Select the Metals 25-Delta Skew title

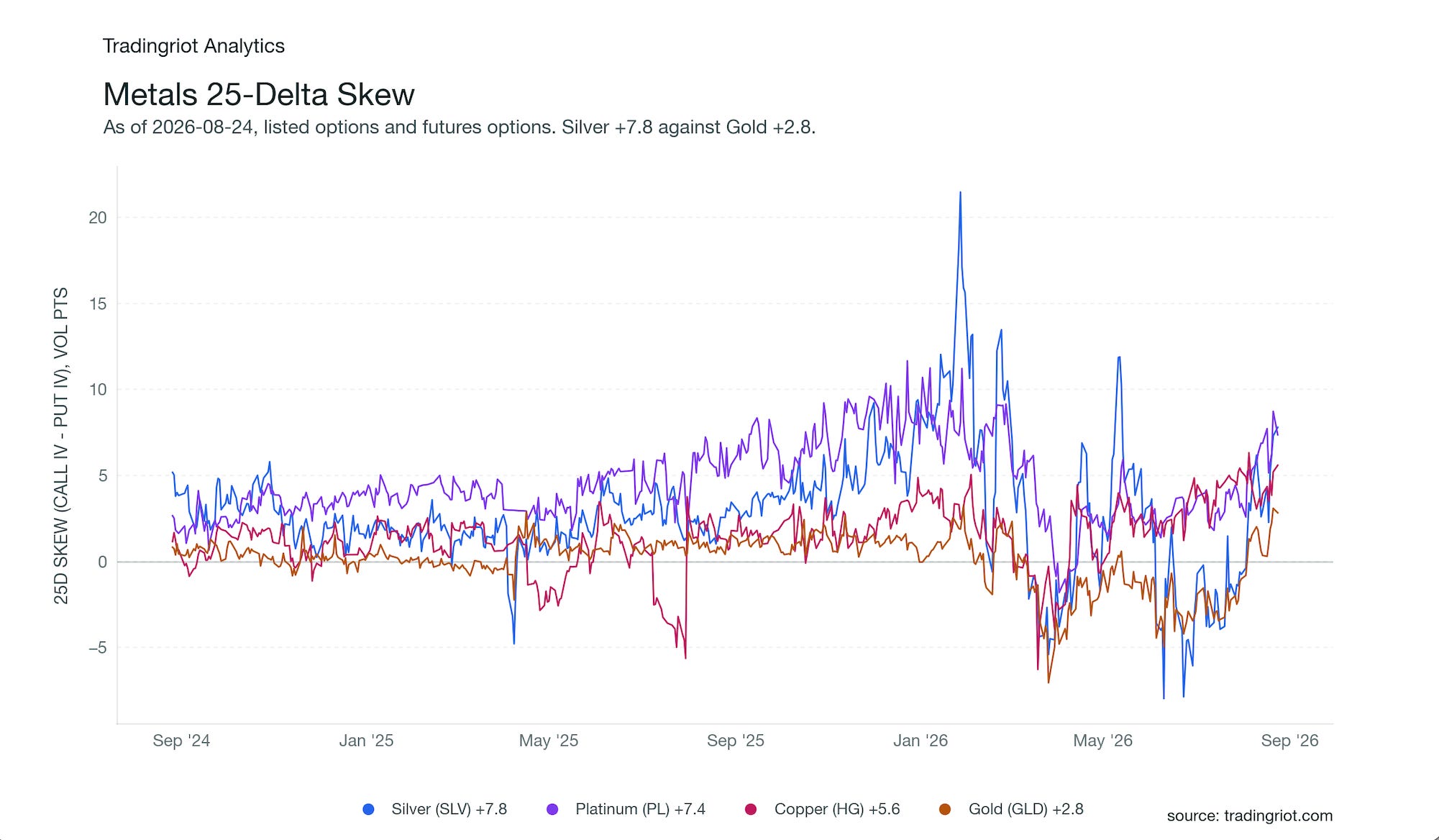pos(259,94)
